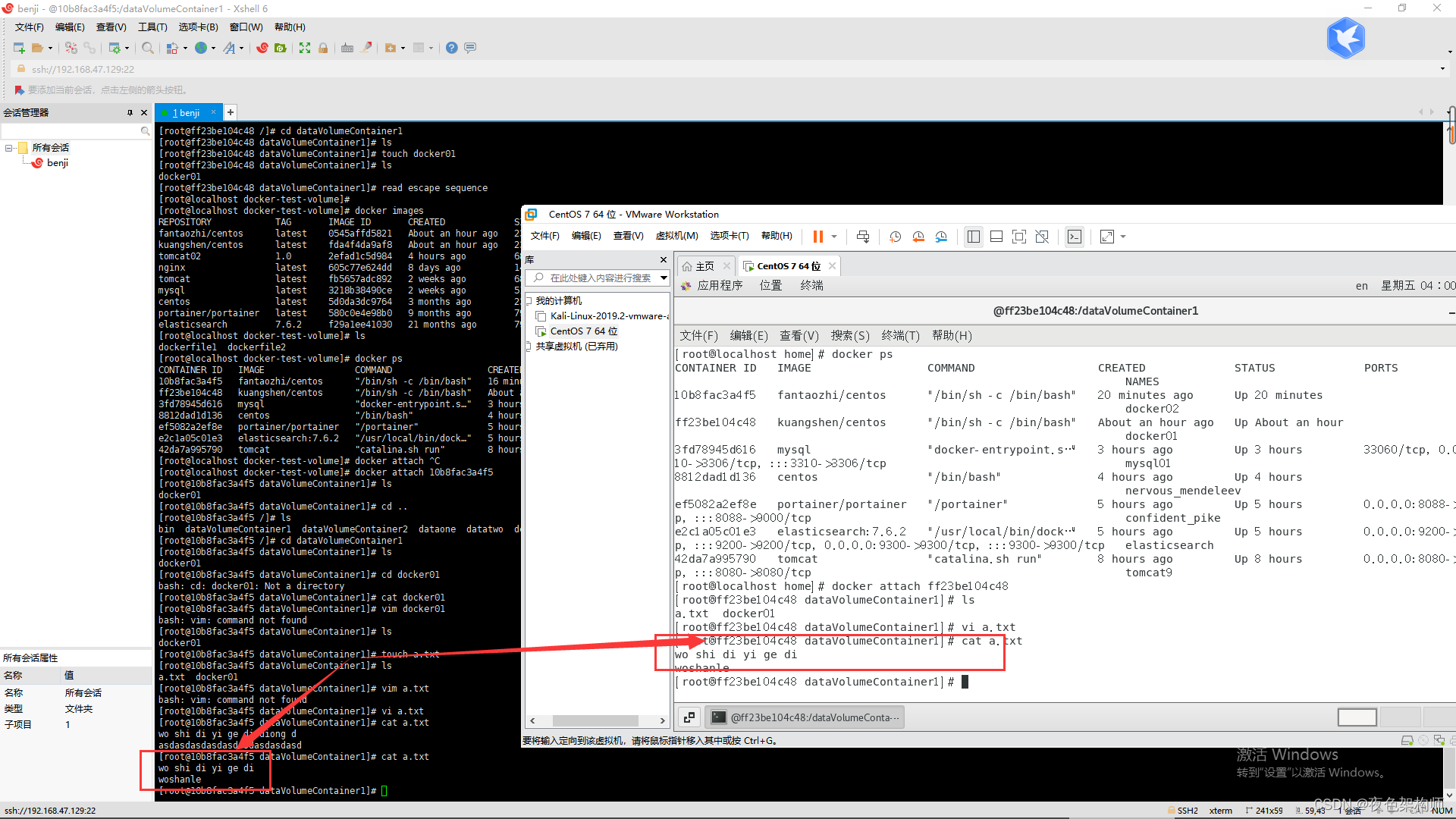Viewport: 1456px width, 819px height.
Task: Click the VMware console view icon
Action: pos(1075,237)
